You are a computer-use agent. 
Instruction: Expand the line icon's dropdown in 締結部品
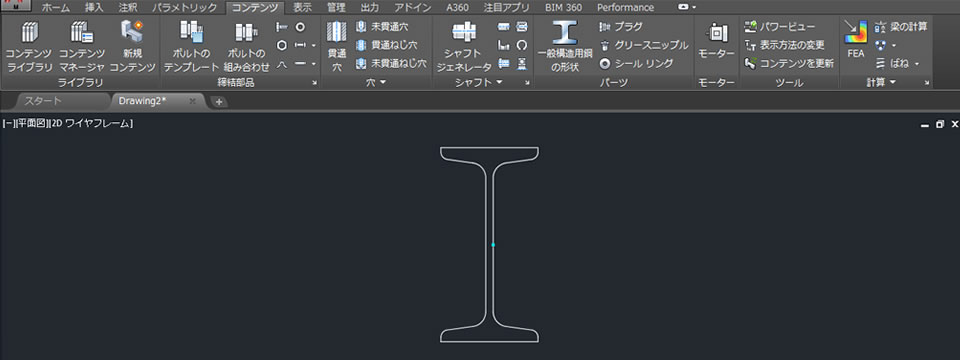pos(313,64)
